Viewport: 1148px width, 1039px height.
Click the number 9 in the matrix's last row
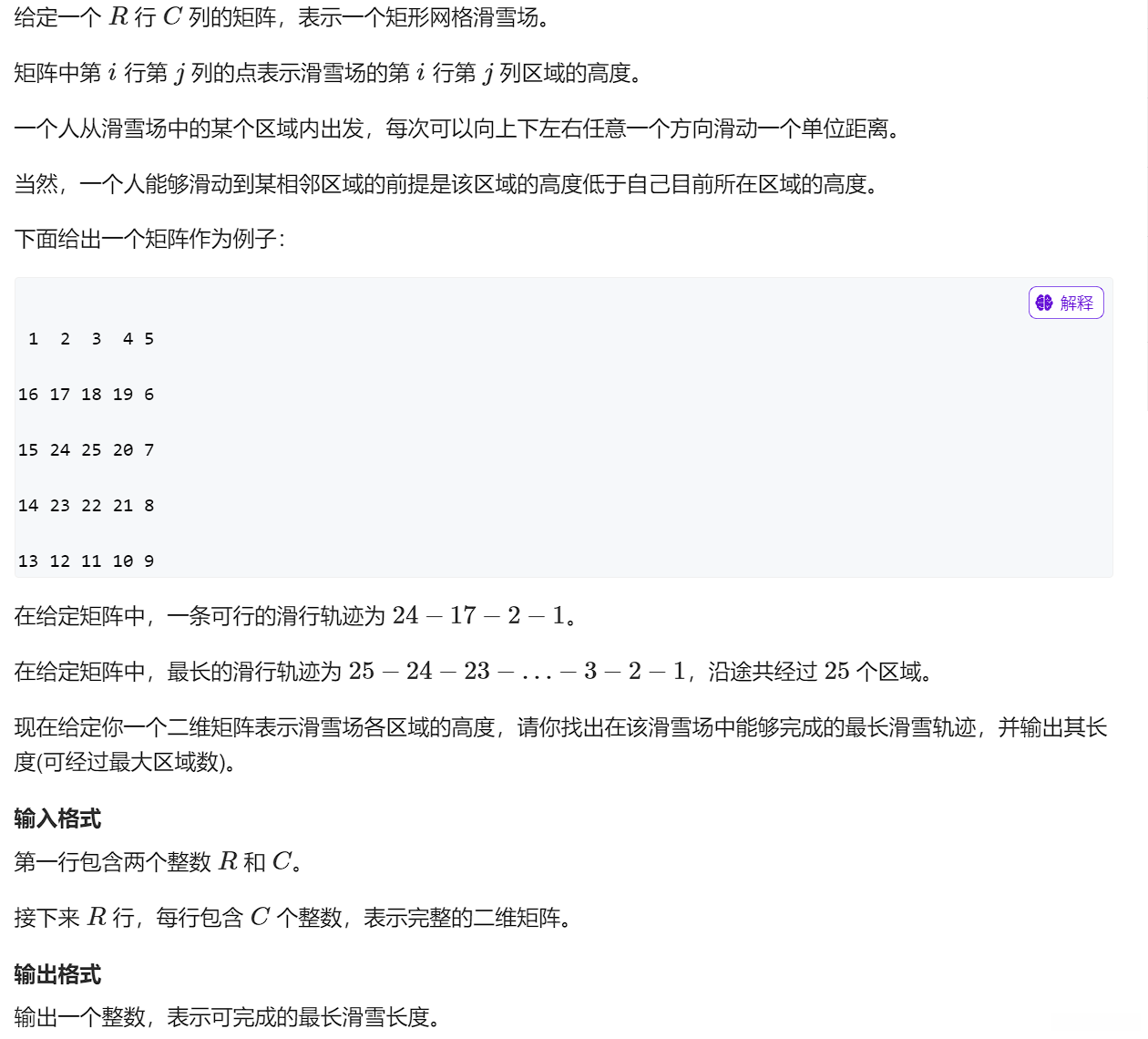(149, 561)
